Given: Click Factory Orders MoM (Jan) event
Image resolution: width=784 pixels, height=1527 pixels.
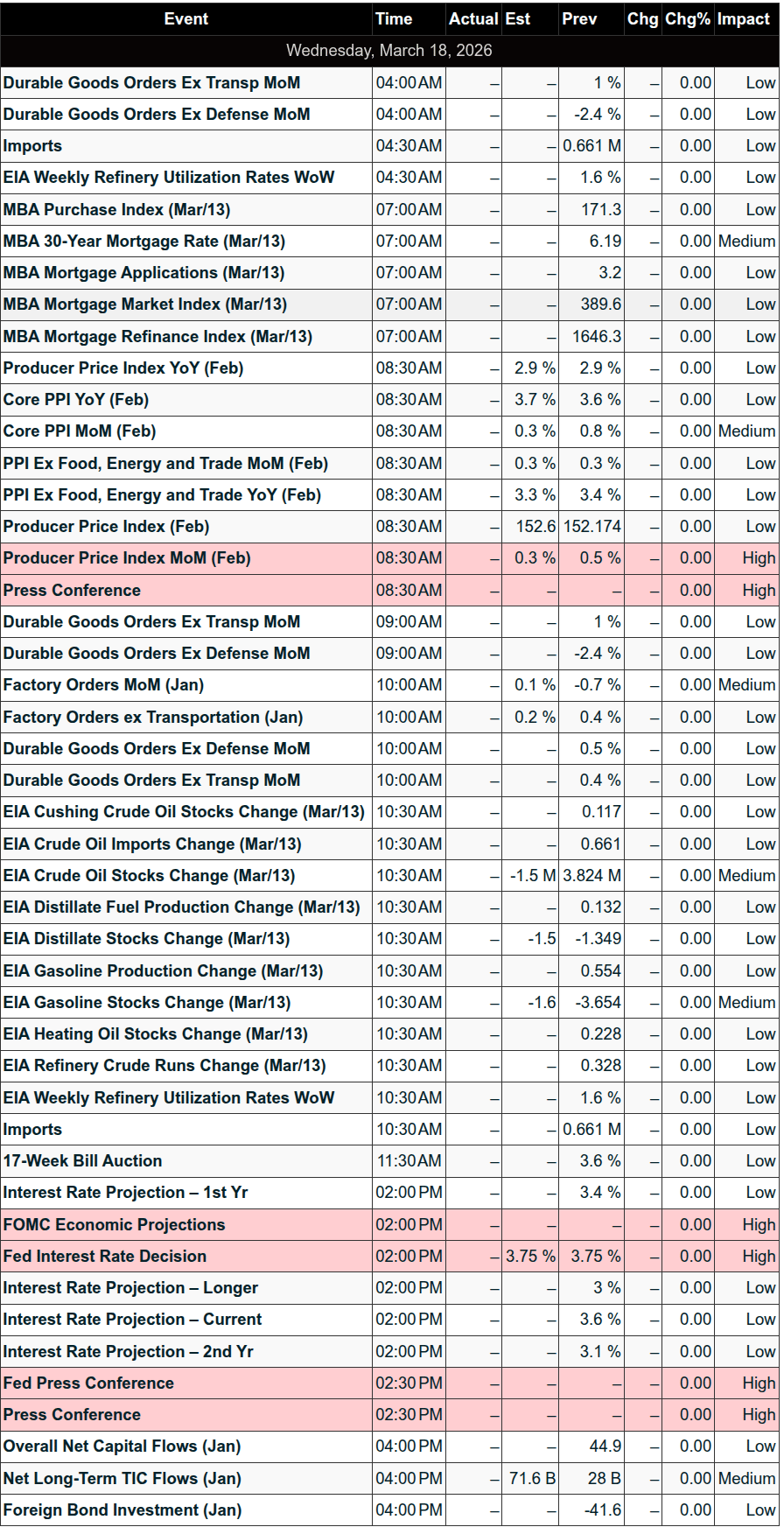Looking at the screenshot, I should pyautogui.click(x=103, y=684).
